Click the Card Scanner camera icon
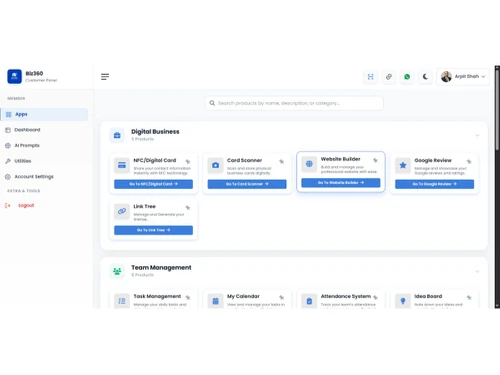Image resolution: width=500 pixels, height=375 pixels. click(x=216, y=165)
